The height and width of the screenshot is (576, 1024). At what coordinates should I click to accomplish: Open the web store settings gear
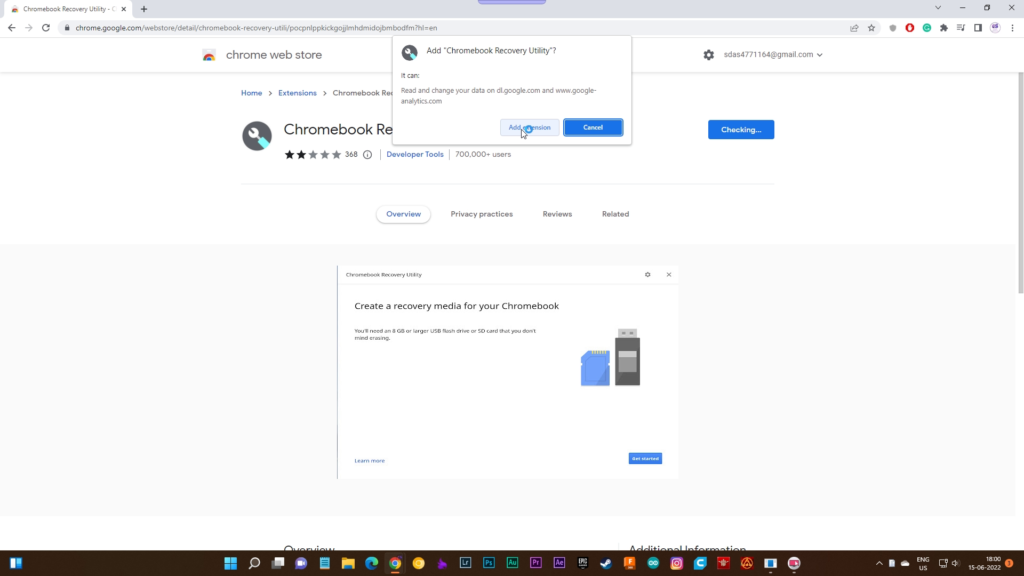pos(709,55)
